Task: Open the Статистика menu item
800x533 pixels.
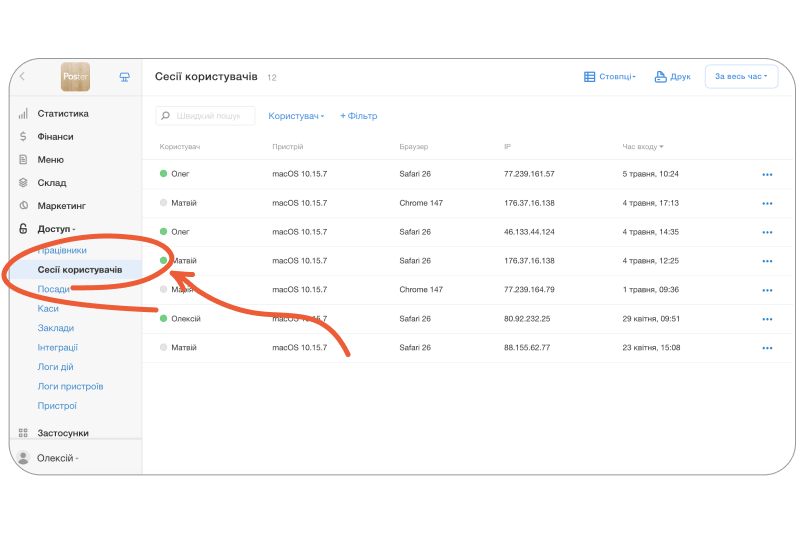Action: click(x=63, y=113)
